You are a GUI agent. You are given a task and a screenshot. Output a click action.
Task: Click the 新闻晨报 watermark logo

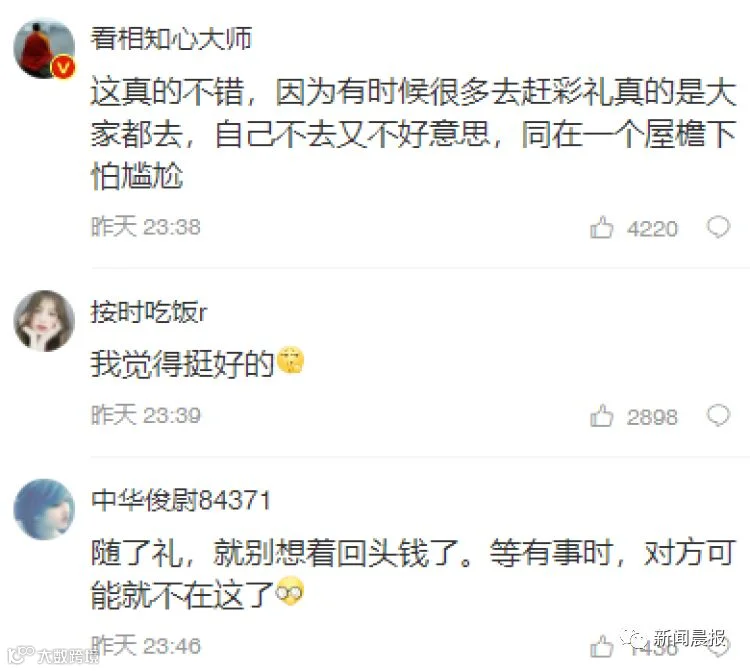pos(673,638)
